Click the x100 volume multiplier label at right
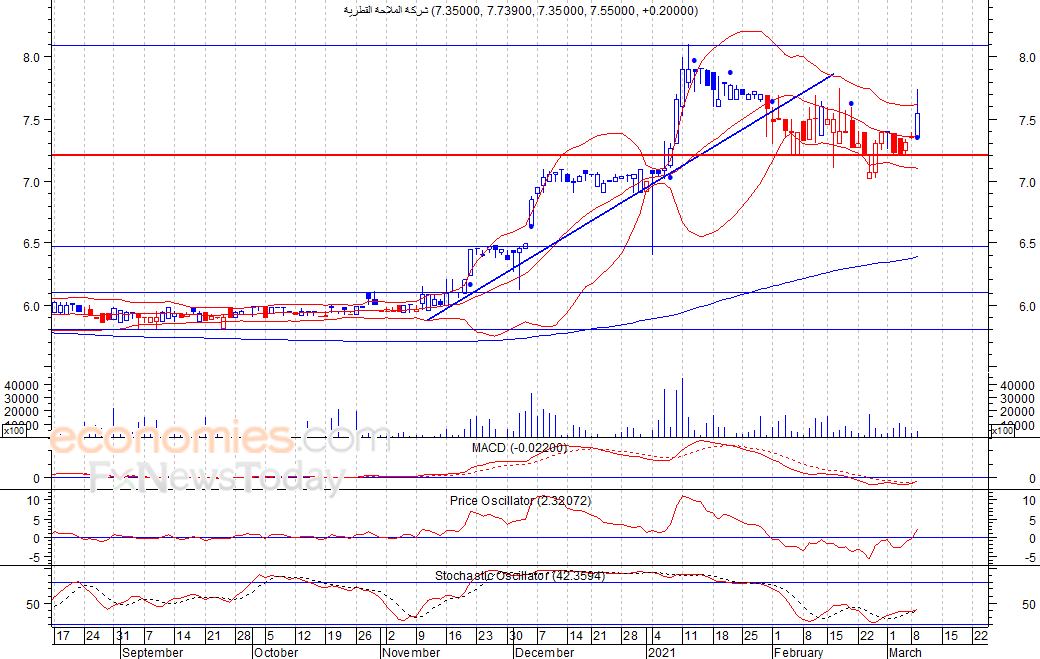The width and height of the screenshot is (1040, 659). point(1002,431)
